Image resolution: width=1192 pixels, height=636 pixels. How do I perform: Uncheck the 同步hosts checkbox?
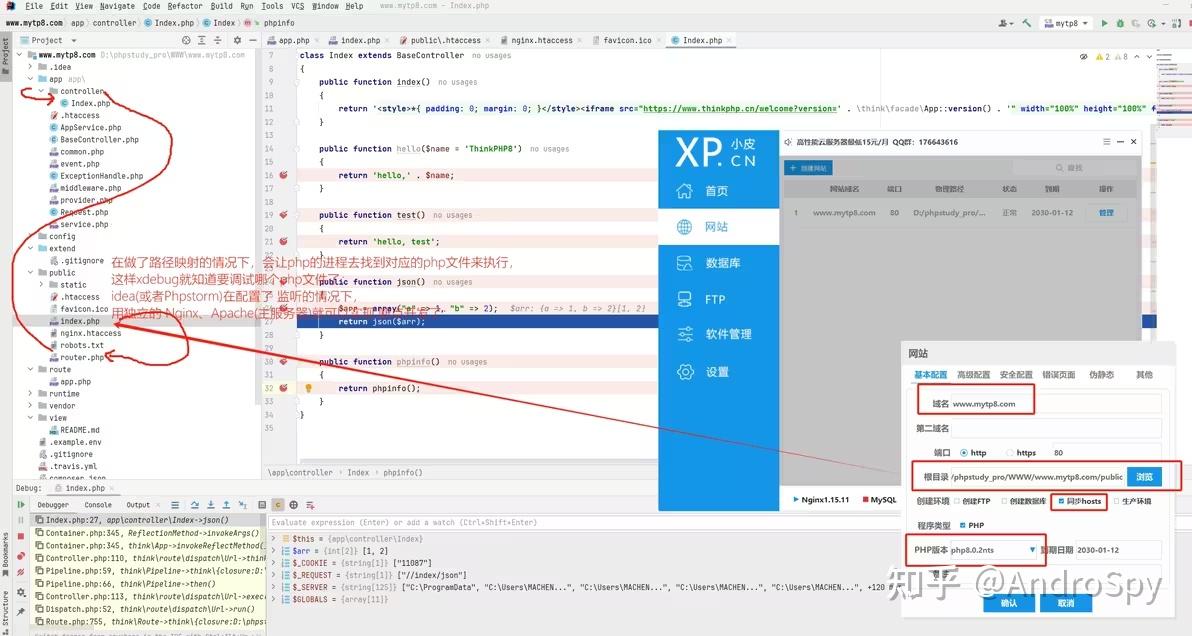(x=1061, y=501)
